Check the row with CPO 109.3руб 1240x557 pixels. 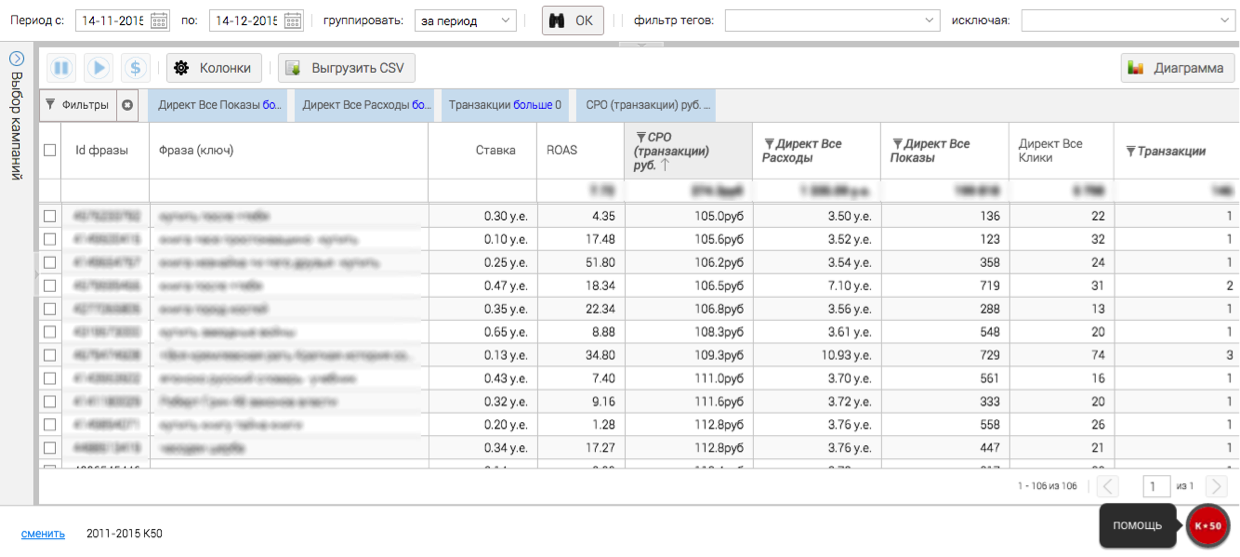[50, 355]
